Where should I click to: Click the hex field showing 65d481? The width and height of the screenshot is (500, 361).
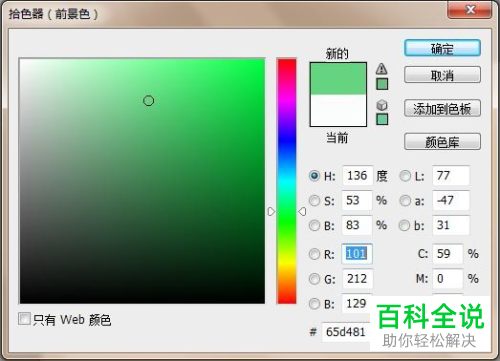coord(346,332)
